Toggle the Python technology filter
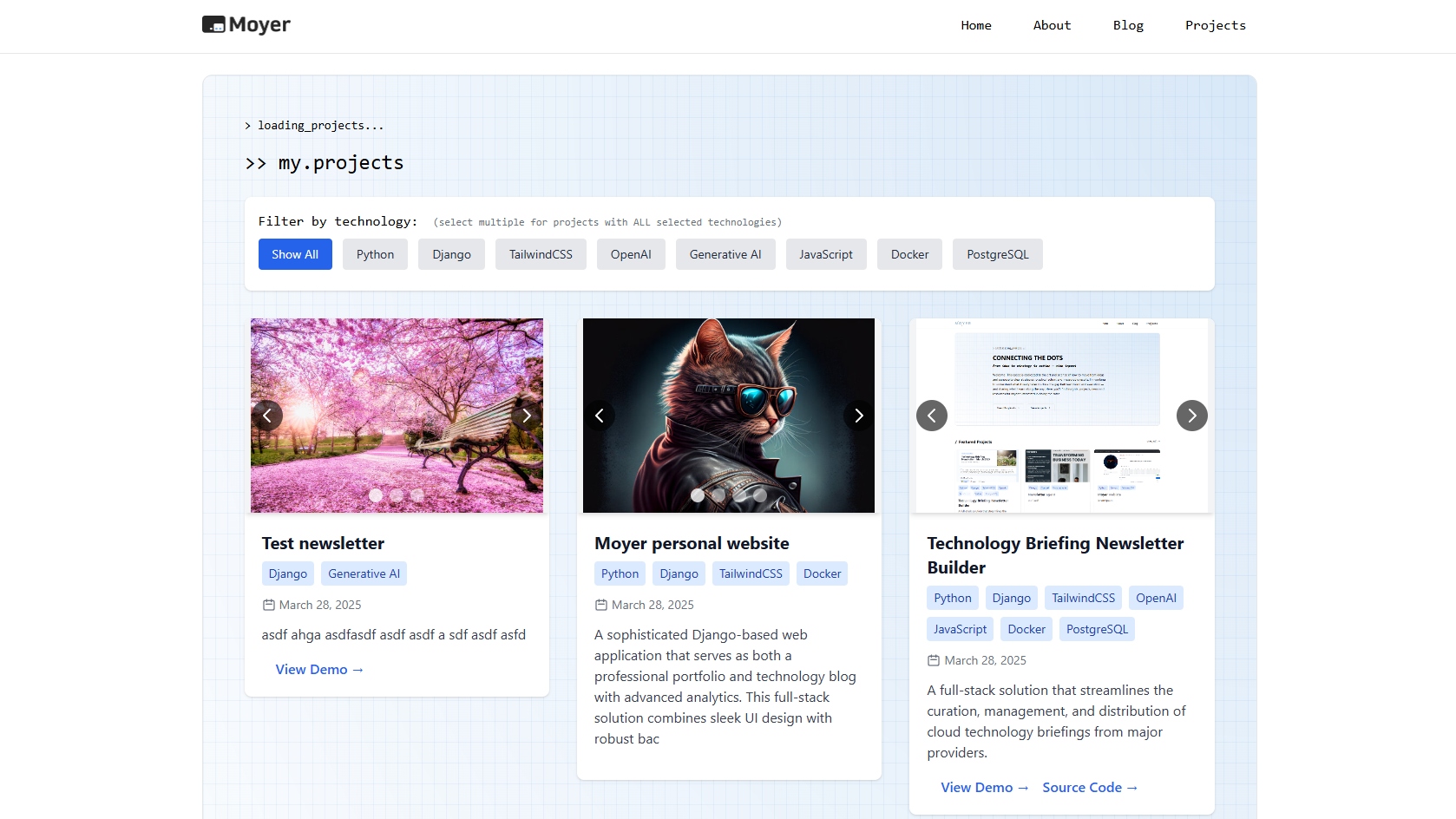 click(x=375, y=254)
